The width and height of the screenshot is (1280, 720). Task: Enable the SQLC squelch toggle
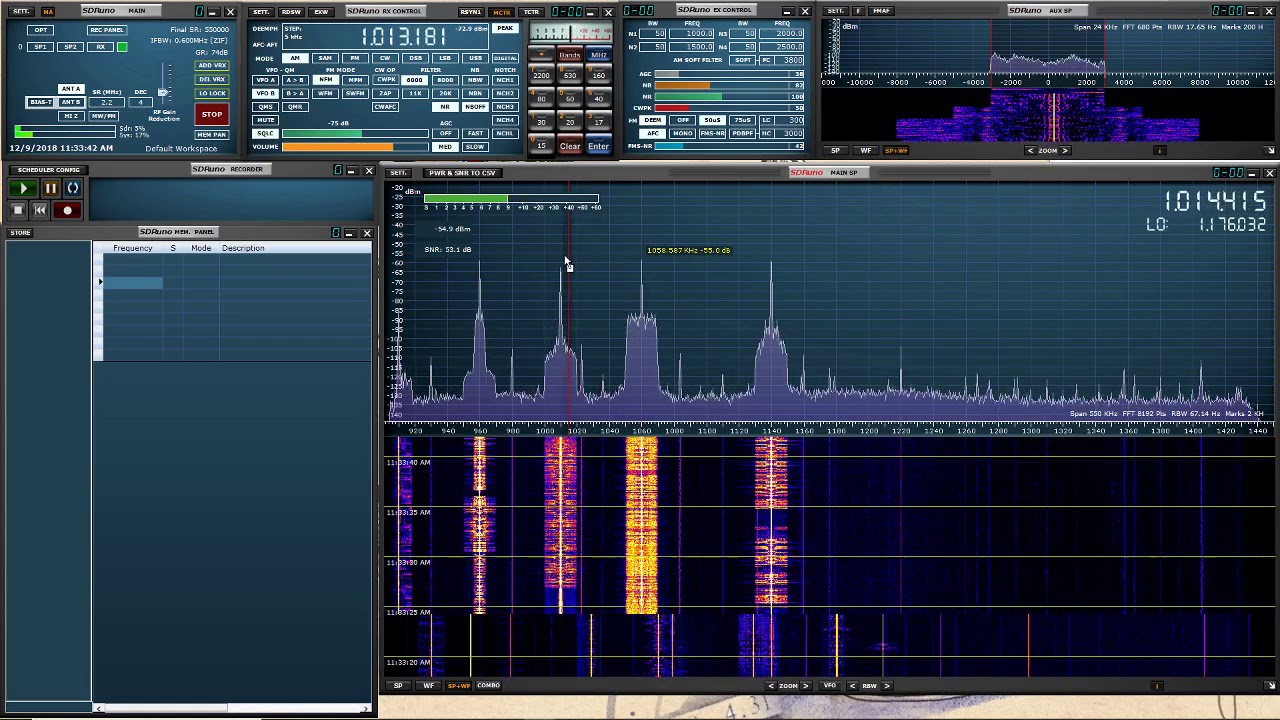[265, 134]
